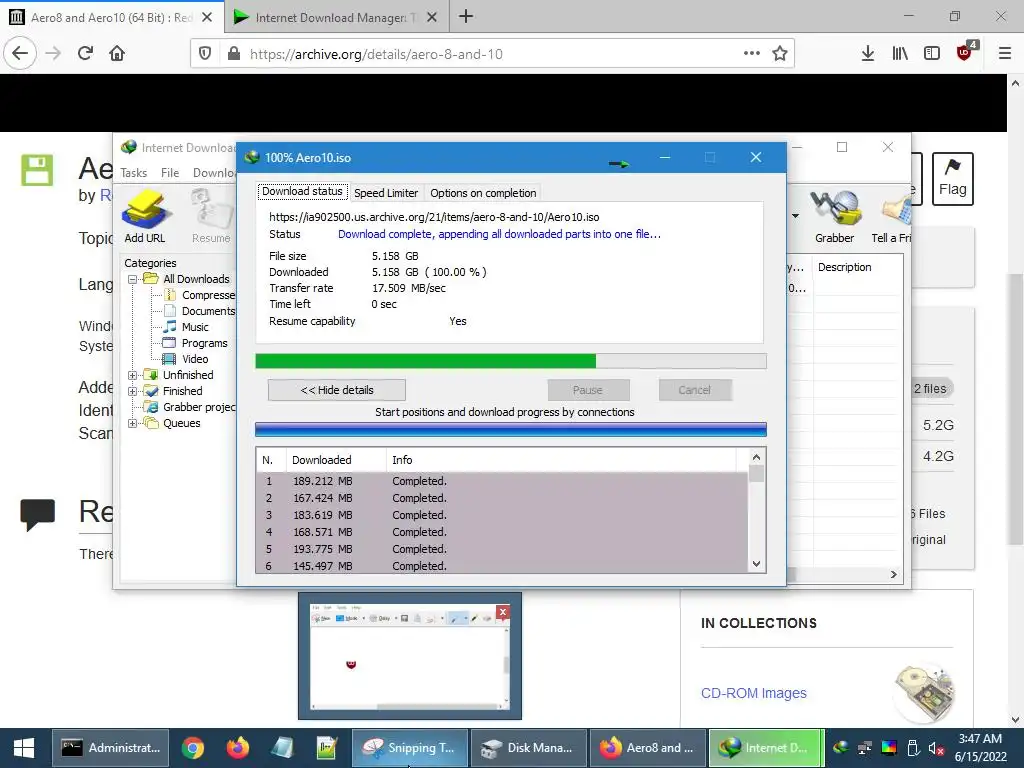Open uBlock Origin extension icon
Image resolution: width=1024 pixels, height=768 pixels.
coord(965,52)
